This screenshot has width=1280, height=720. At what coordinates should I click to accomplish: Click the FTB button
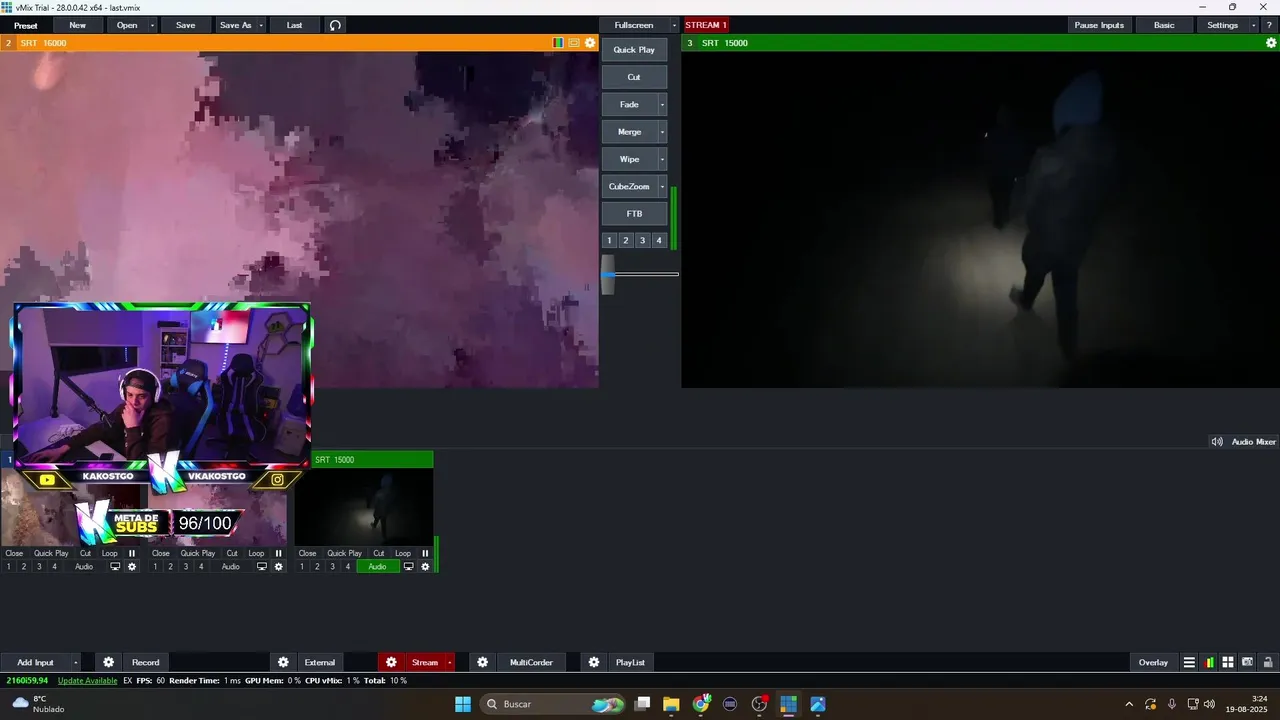(x=634, y=214)
